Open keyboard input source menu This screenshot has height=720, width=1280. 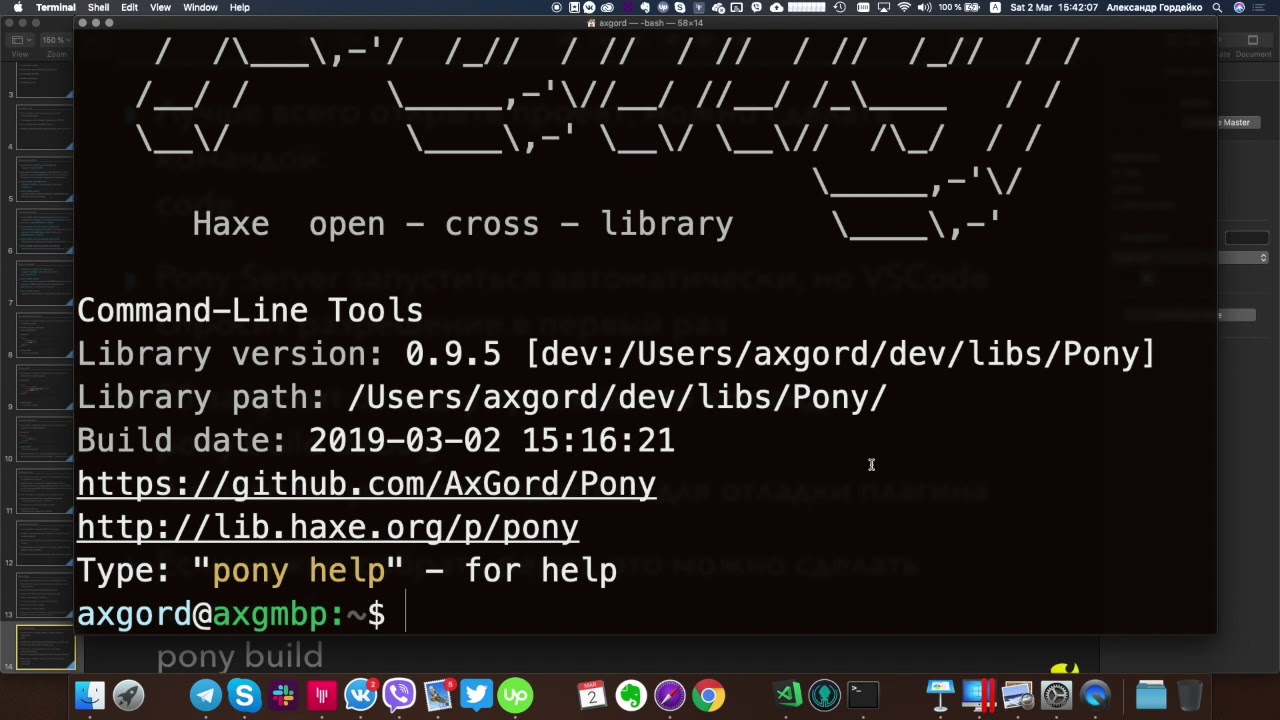click(x=995, y=7)
